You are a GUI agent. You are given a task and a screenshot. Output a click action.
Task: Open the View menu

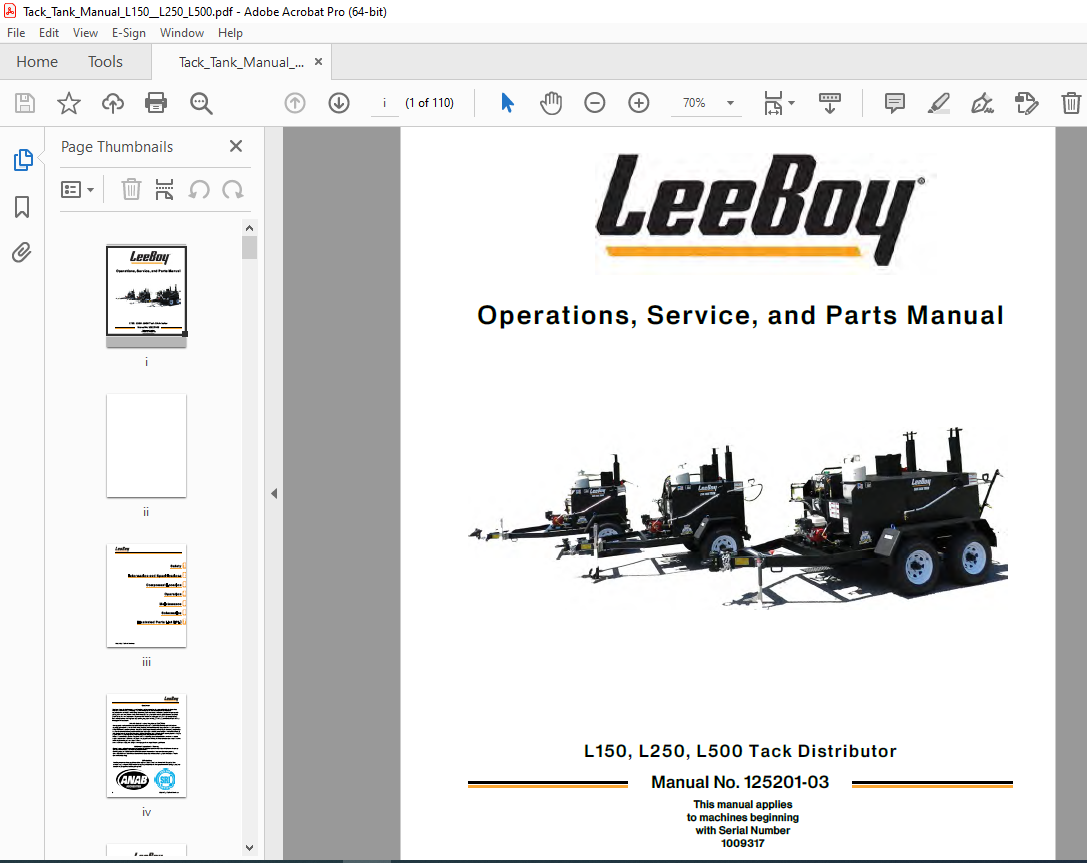[x=85, y=33]
